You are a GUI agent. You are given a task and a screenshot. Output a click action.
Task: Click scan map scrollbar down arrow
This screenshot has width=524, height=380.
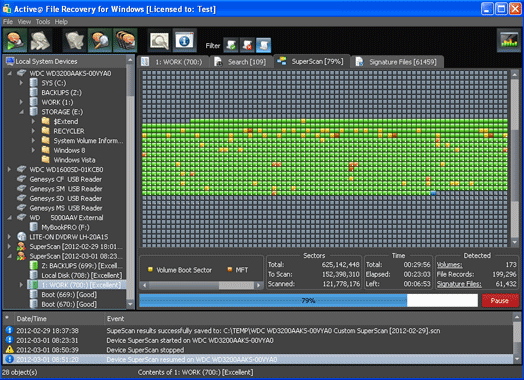pos(515,242)
